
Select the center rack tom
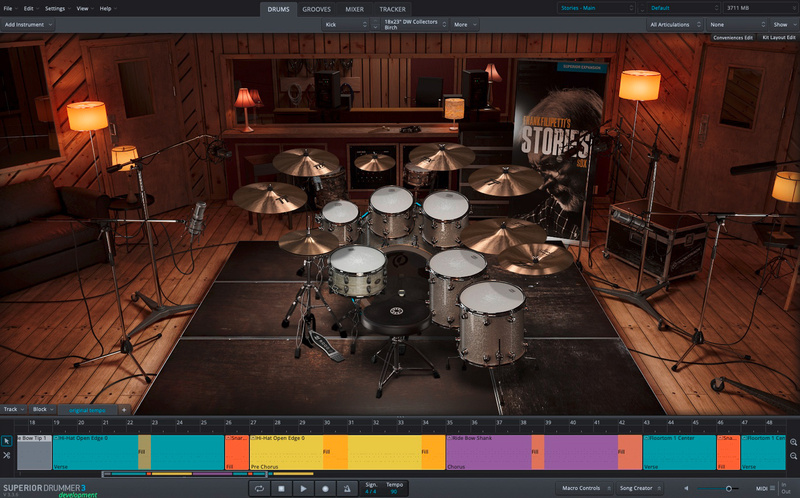point(391,211)
